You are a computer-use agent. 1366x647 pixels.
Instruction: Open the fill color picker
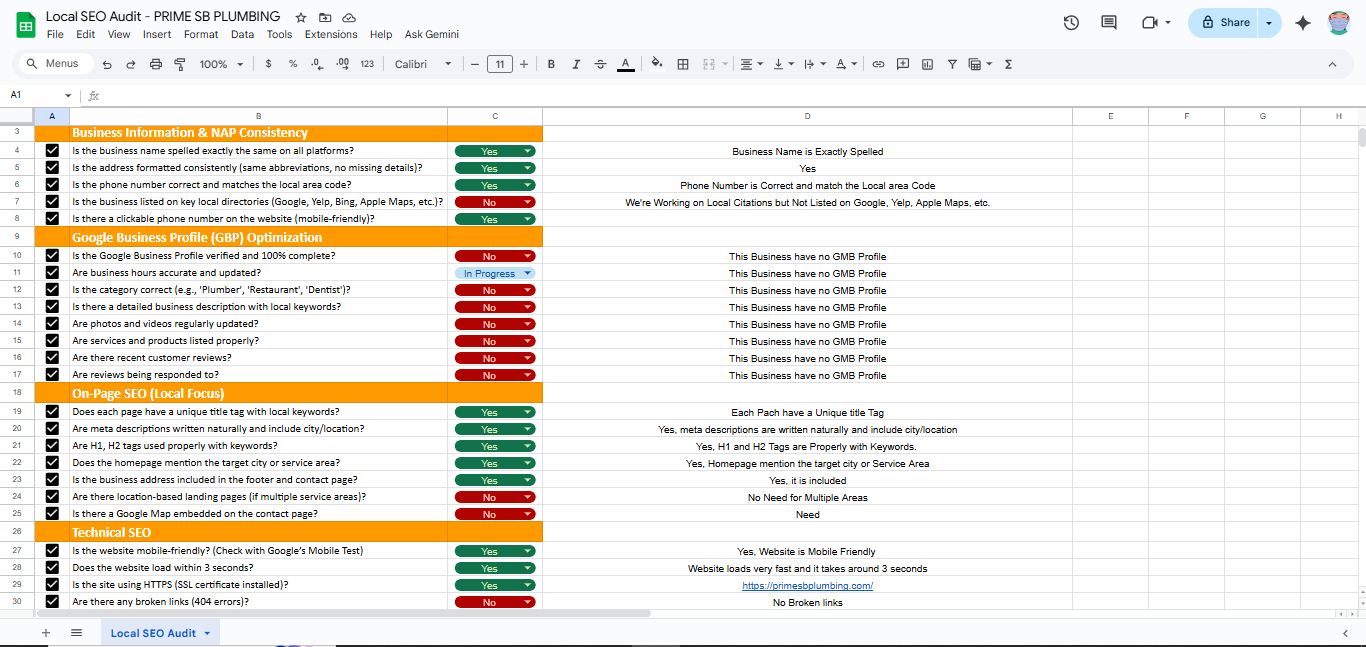tap(656, 64)
